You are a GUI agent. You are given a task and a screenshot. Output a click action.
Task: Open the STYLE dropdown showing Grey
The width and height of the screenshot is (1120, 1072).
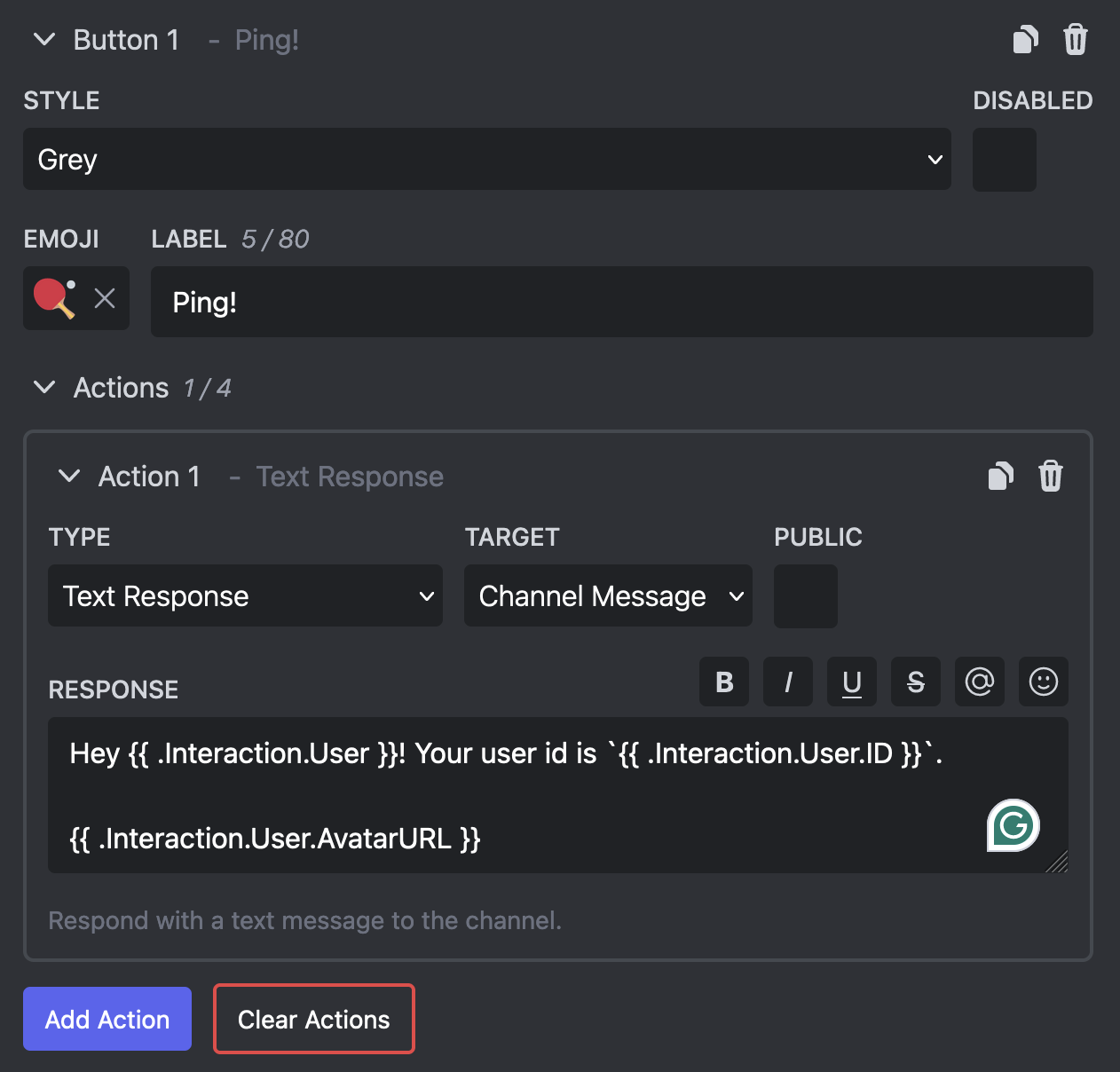point(486,160)
